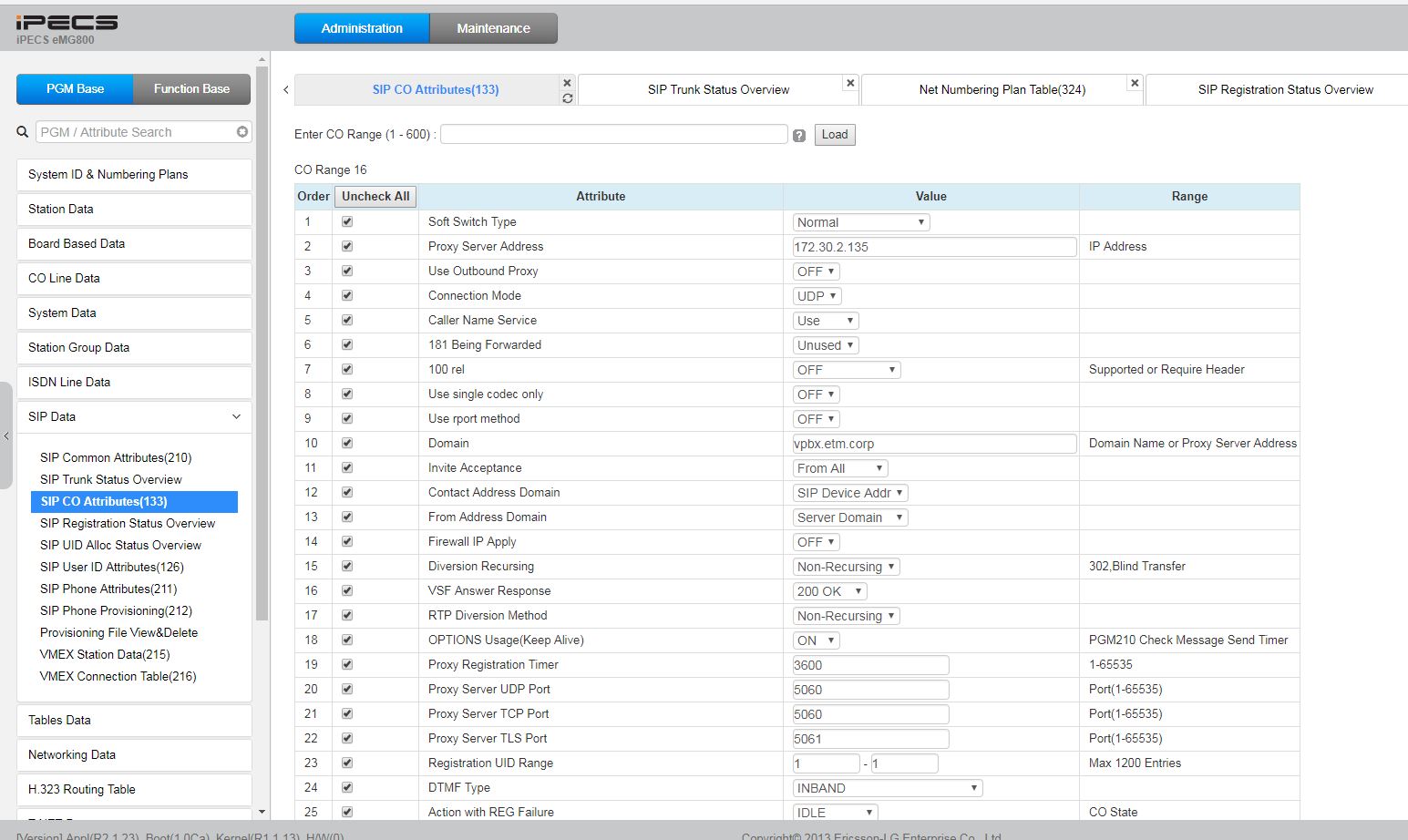
Task: Open the SIP Registration Status Overview tab
Action: click(1285, 89)
